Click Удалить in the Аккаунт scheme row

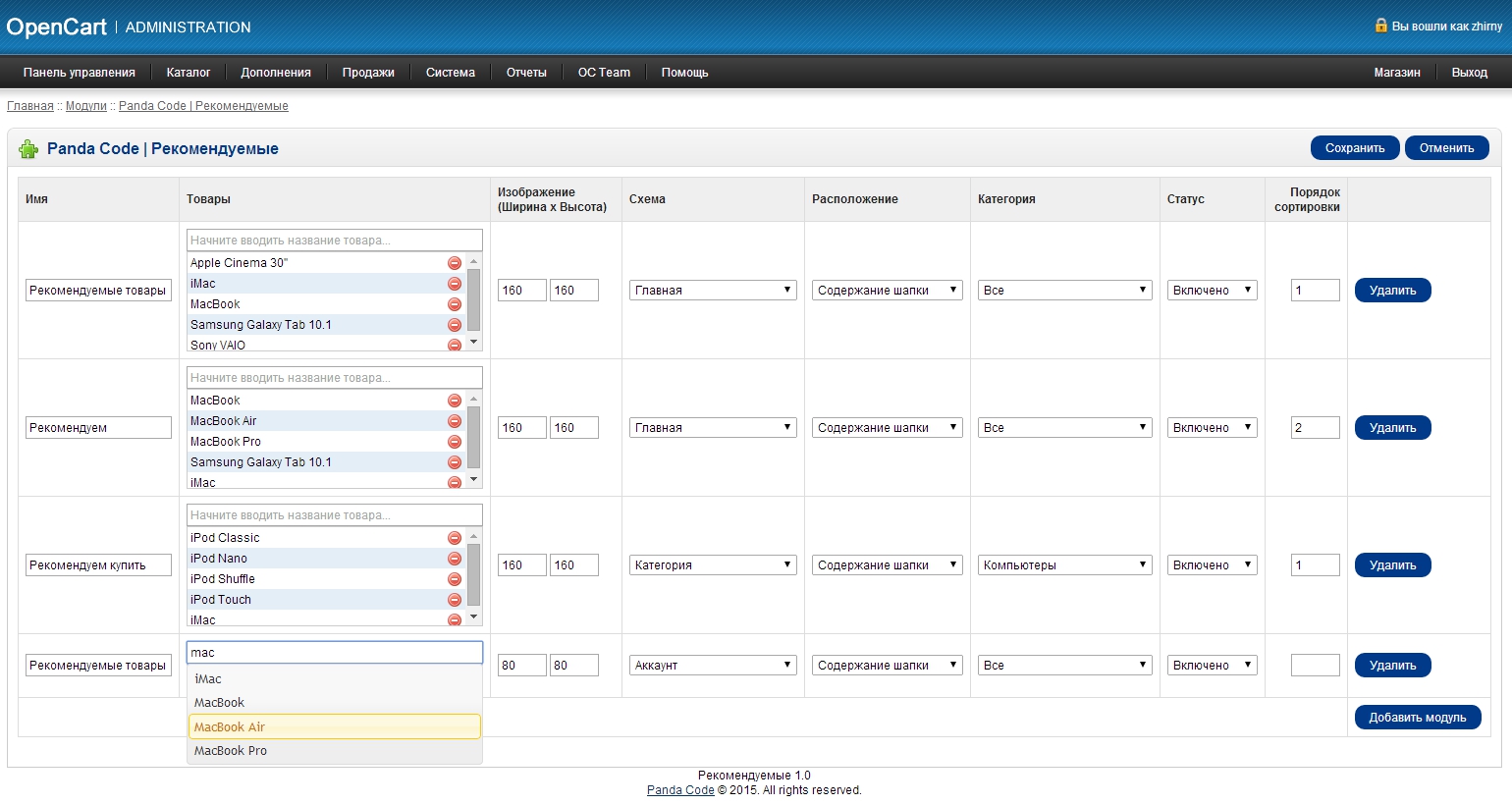(1393, 666)
